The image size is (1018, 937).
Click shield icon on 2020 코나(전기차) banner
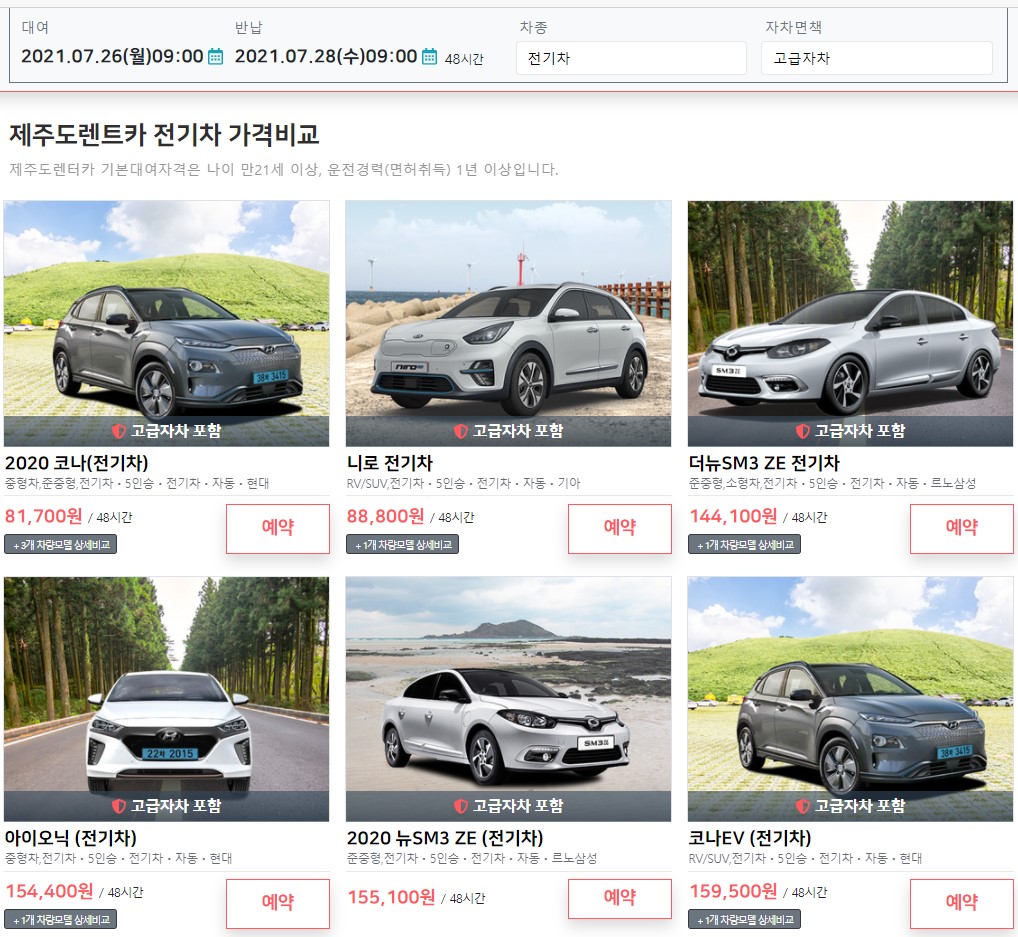(x=118, y=431)
